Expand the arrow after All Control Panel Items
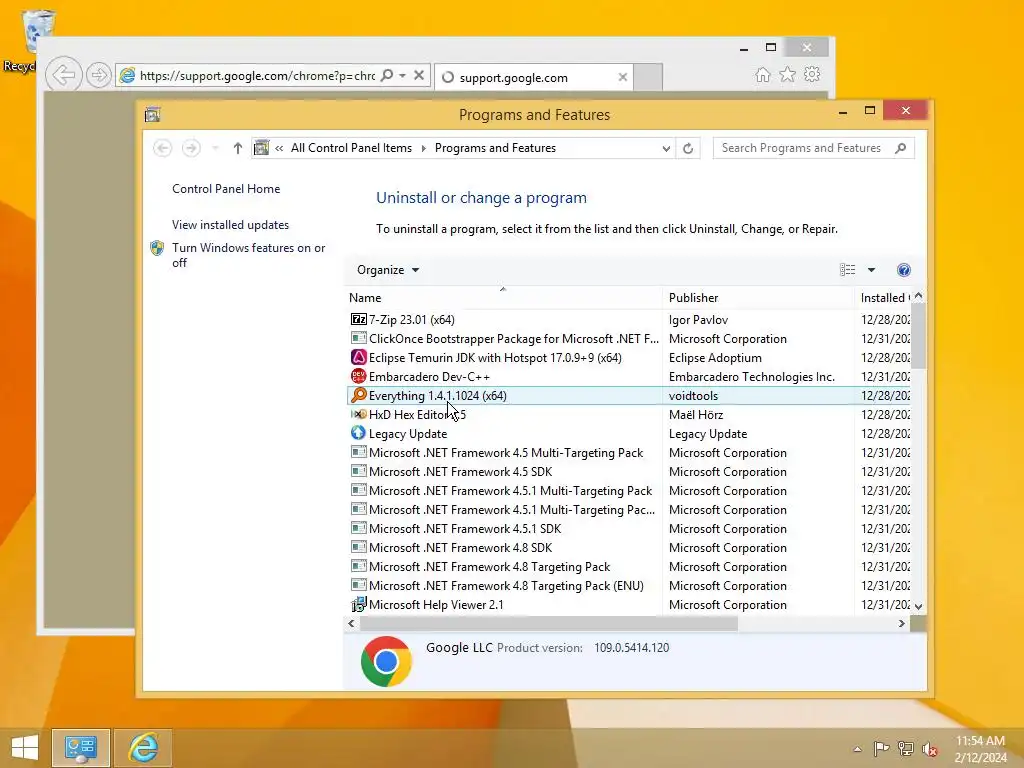Viewport: 1024px width, 768px height. tap(423, 148)
